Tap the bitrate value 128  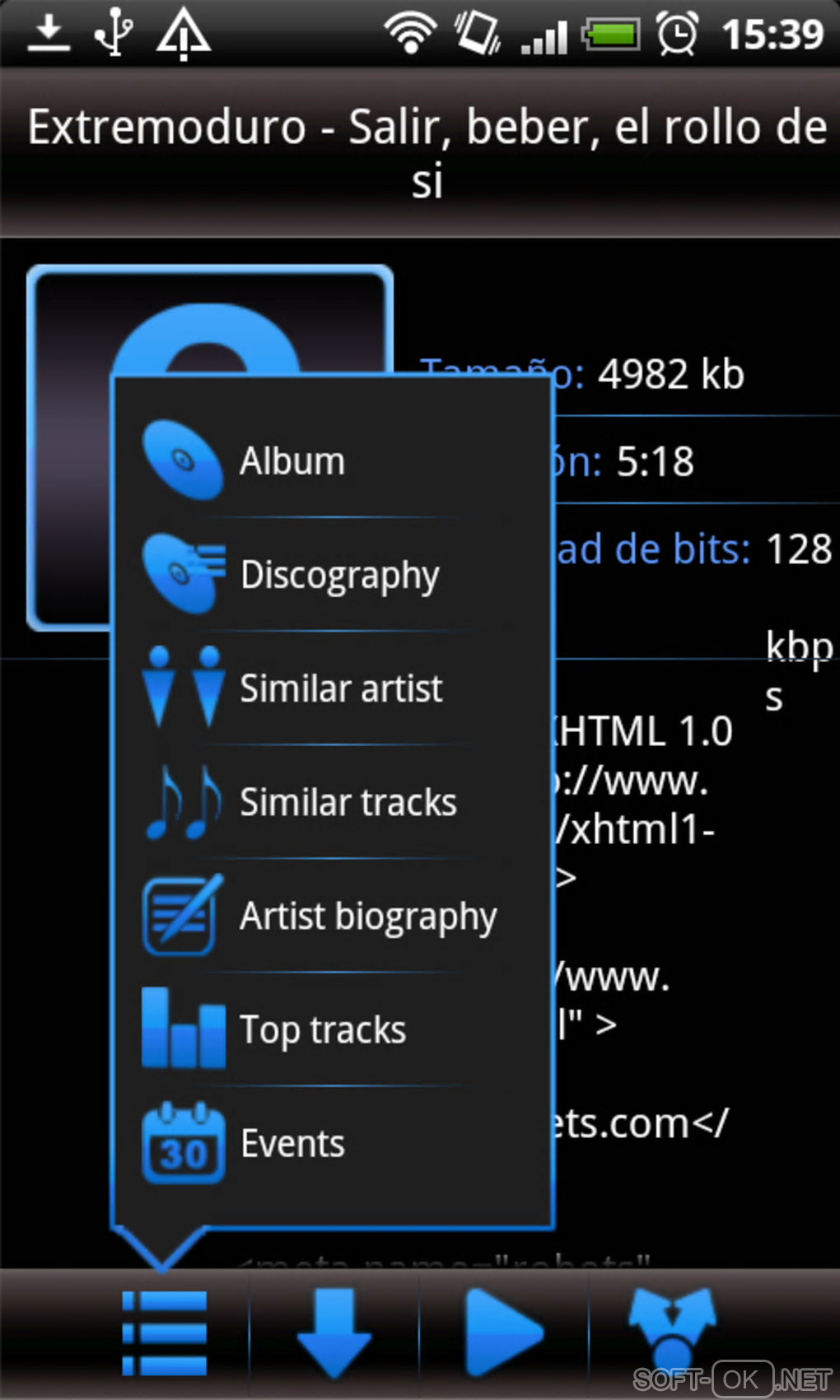point(799,549)
